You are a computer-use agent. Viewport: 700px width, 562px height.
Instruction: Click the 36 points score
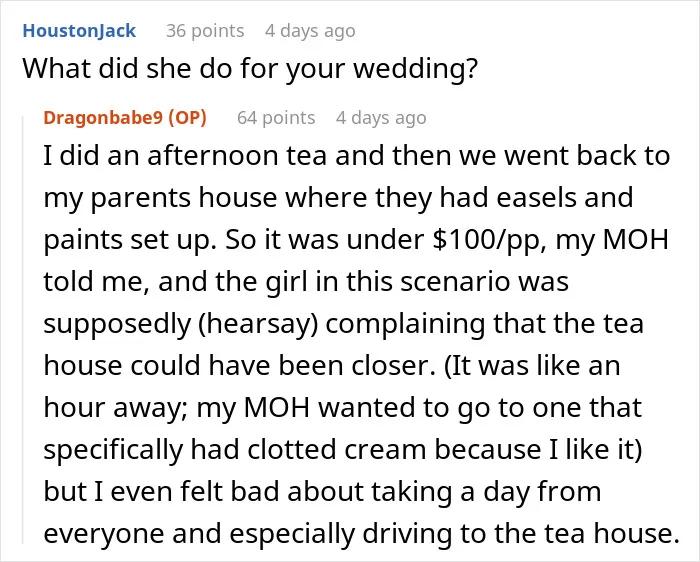pos(205,31)
